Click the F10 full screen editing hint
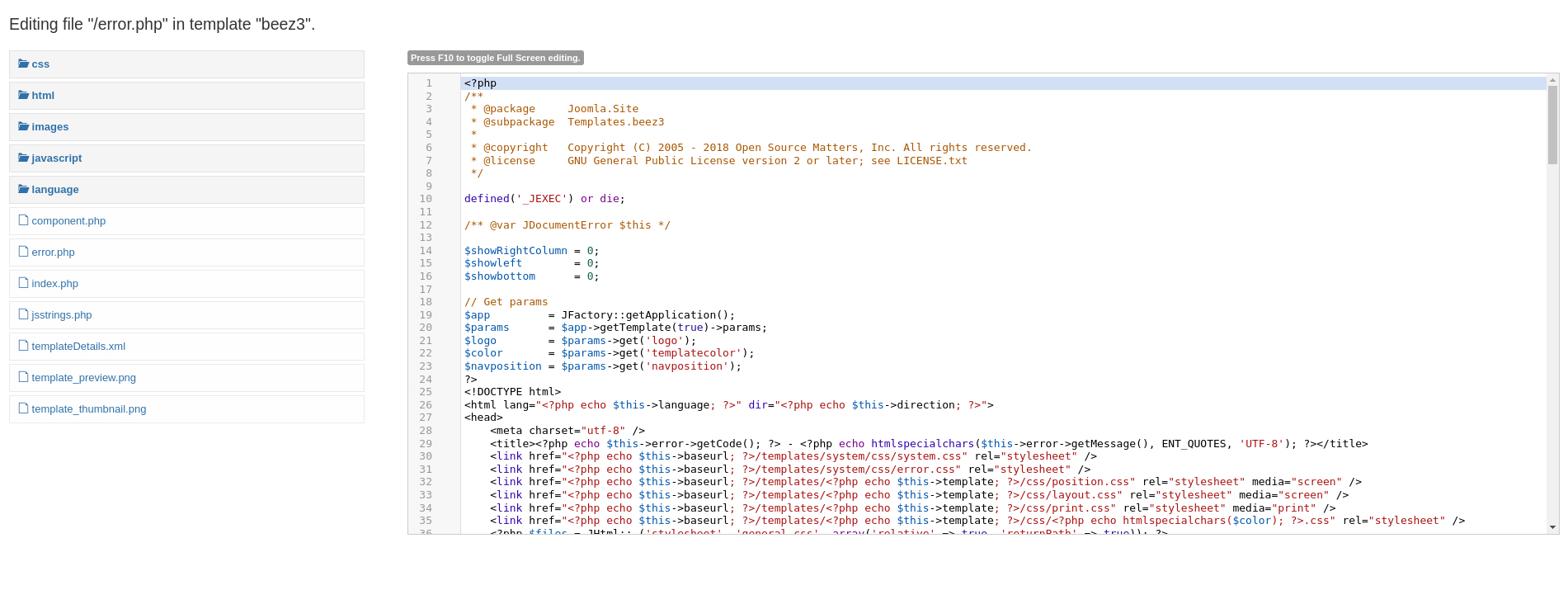Screen dimensions: 1568x590 (496, 58)
